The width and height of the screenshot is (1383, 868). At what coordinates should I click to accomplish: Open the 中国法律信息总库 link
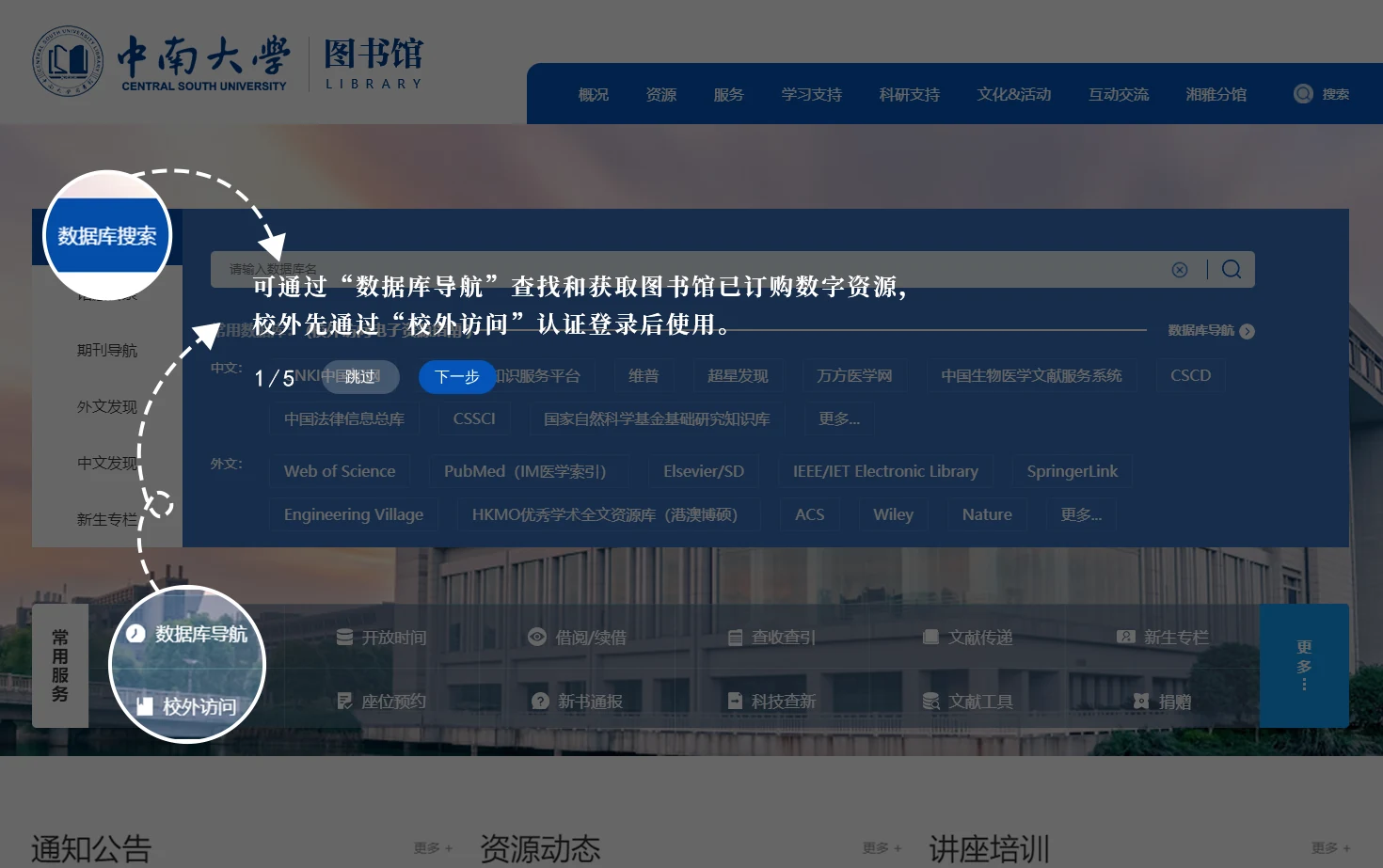344,418
